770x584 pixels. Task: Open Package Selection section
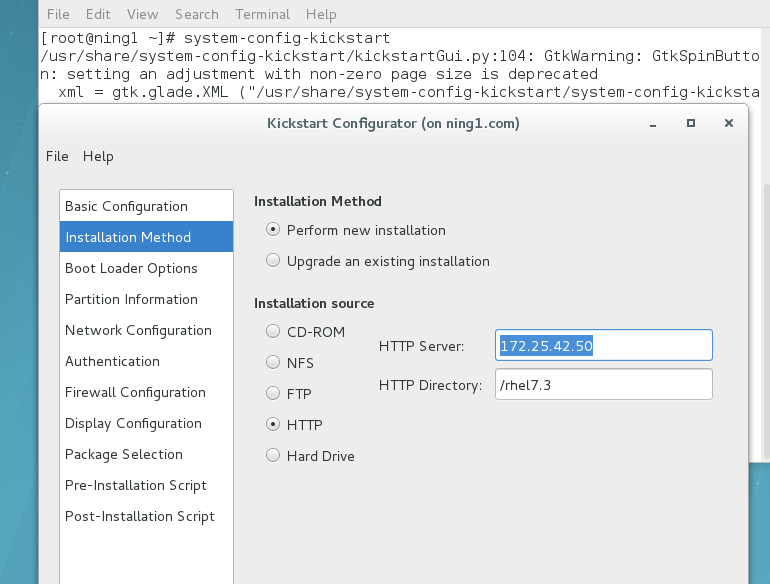[146, 454]
